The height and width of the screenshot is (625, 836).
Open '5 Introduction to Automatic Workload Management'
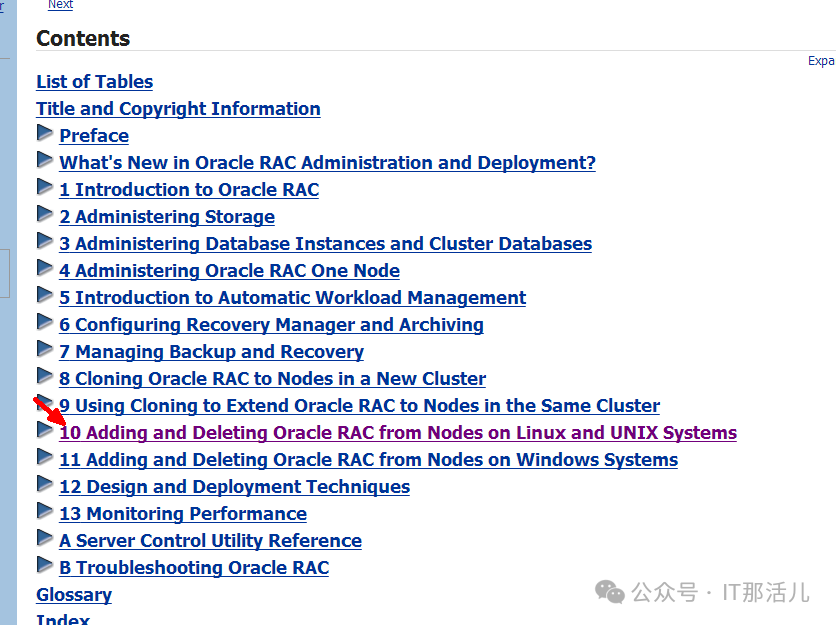pos(292,298)
